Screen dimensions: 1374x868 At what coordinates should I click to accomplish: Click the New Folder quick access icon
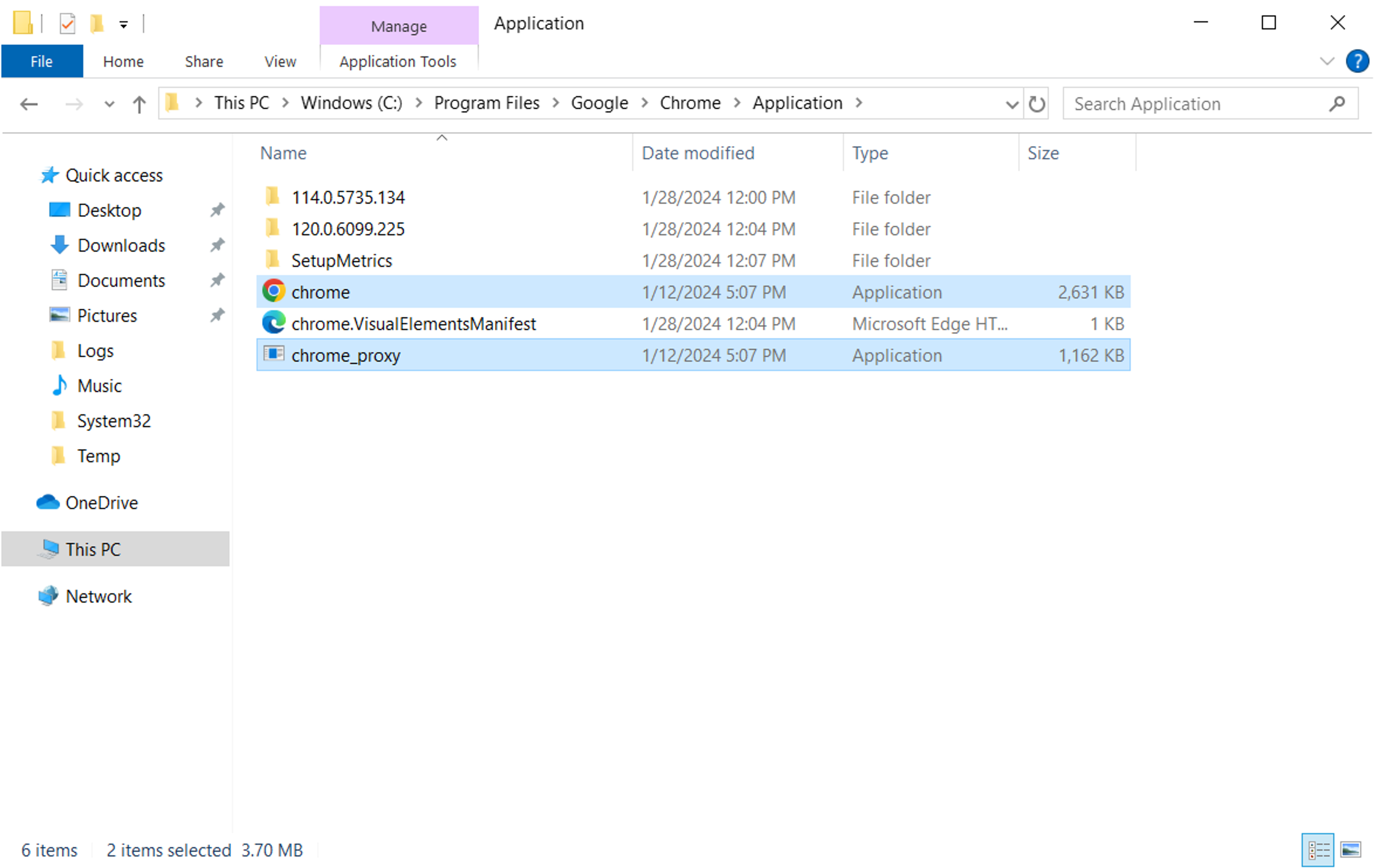click(x=97, y=23)
